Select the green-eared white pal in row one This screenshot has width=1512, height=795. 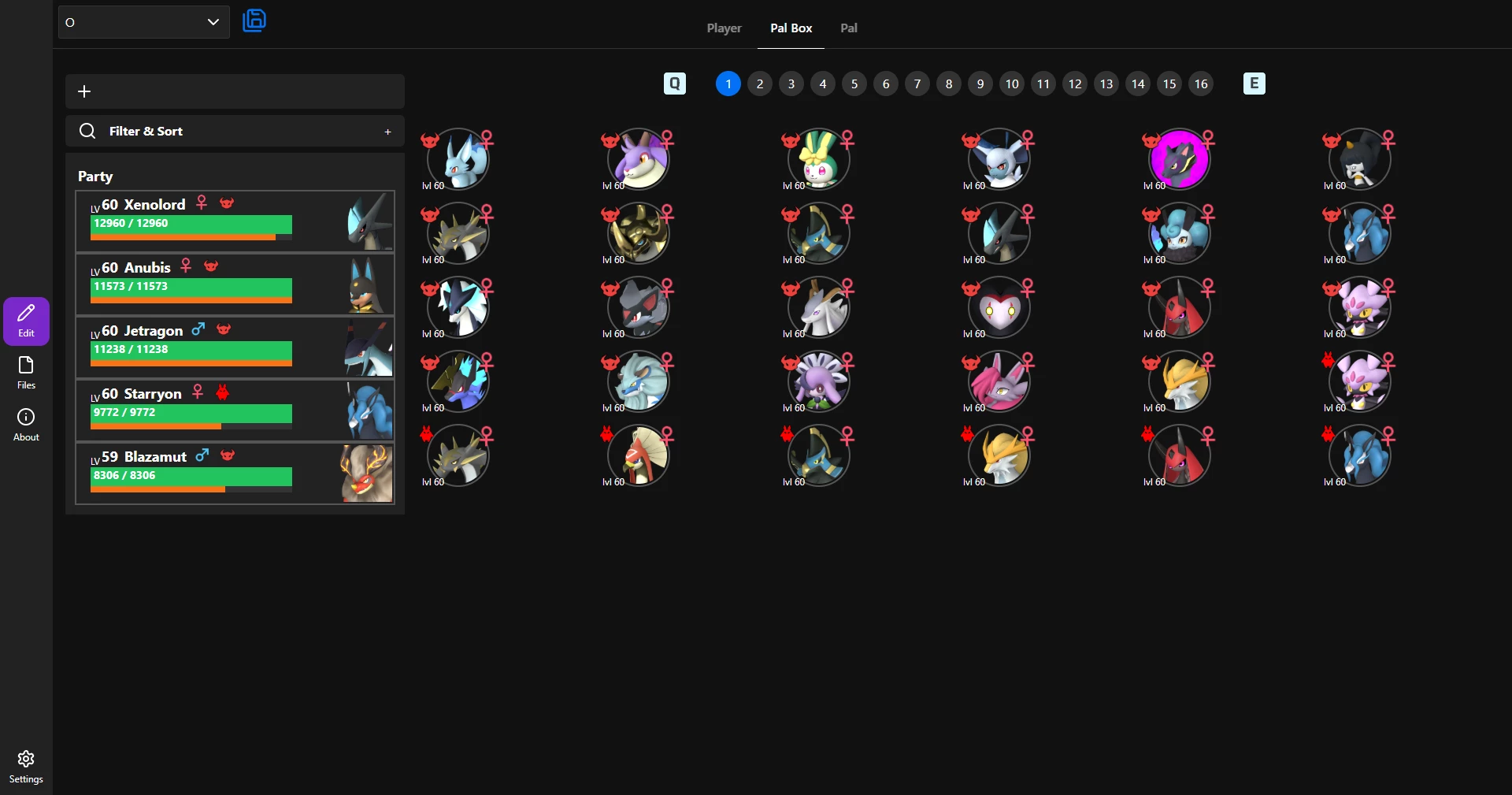pyautogui.click(x=818, y=159)
